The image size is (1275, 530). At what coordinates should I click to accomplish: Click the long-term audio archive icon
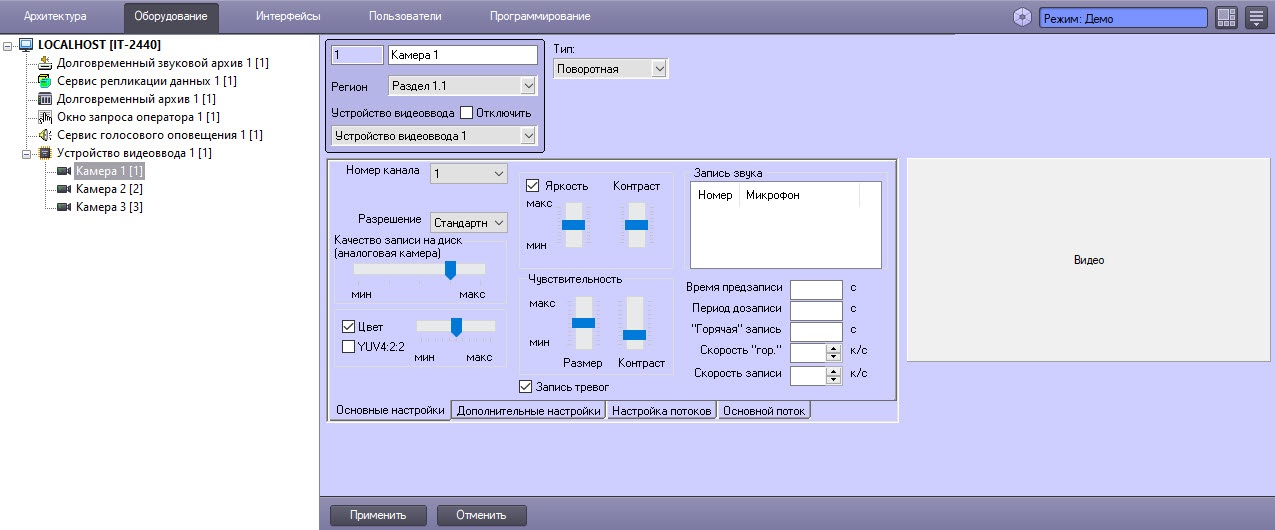(44, 63)
